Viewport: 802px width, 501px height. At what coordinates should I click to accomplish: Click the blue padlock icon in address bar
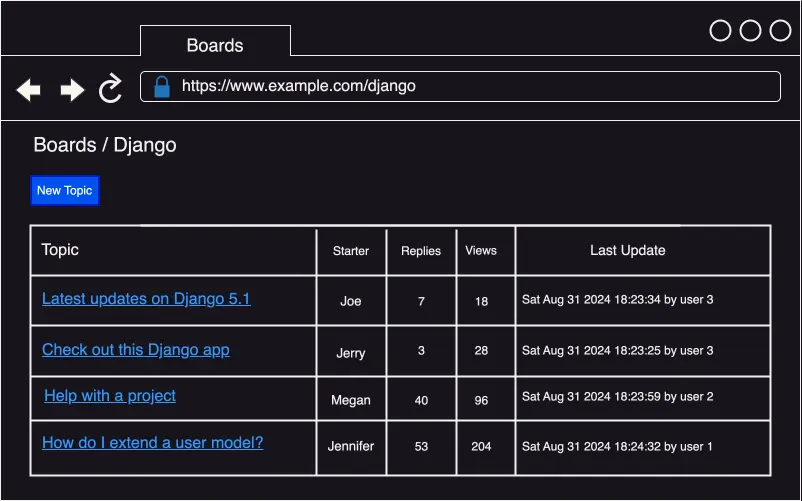point(162,87)
